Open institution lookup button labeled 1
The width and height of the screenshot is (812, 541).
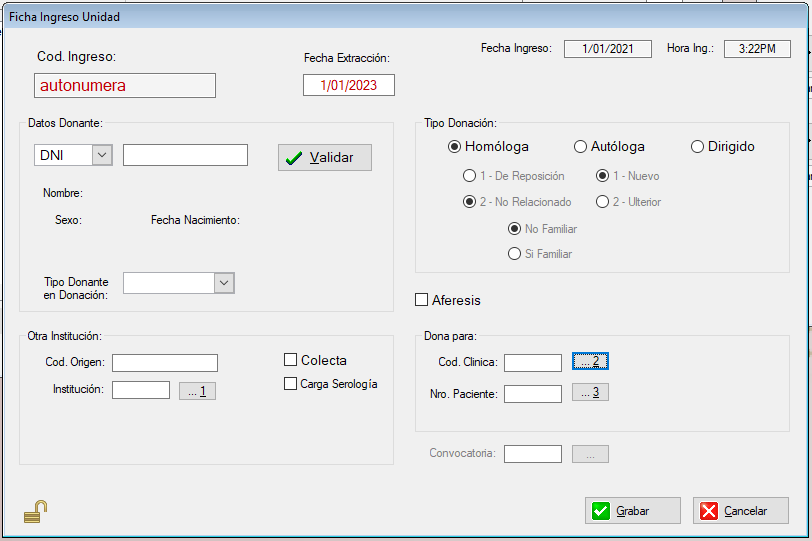tap(197, 391)
